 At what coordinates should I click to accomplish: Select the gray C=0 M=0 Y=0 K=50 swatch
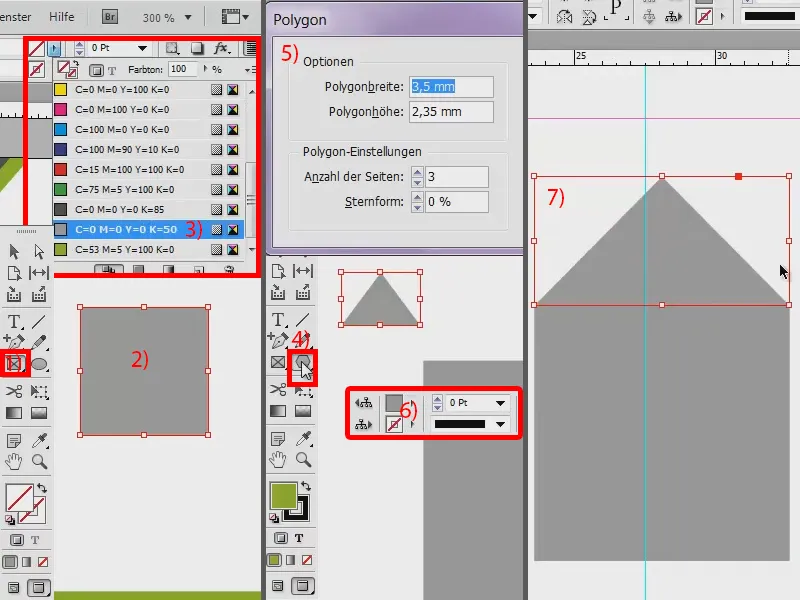coord(148,230)
